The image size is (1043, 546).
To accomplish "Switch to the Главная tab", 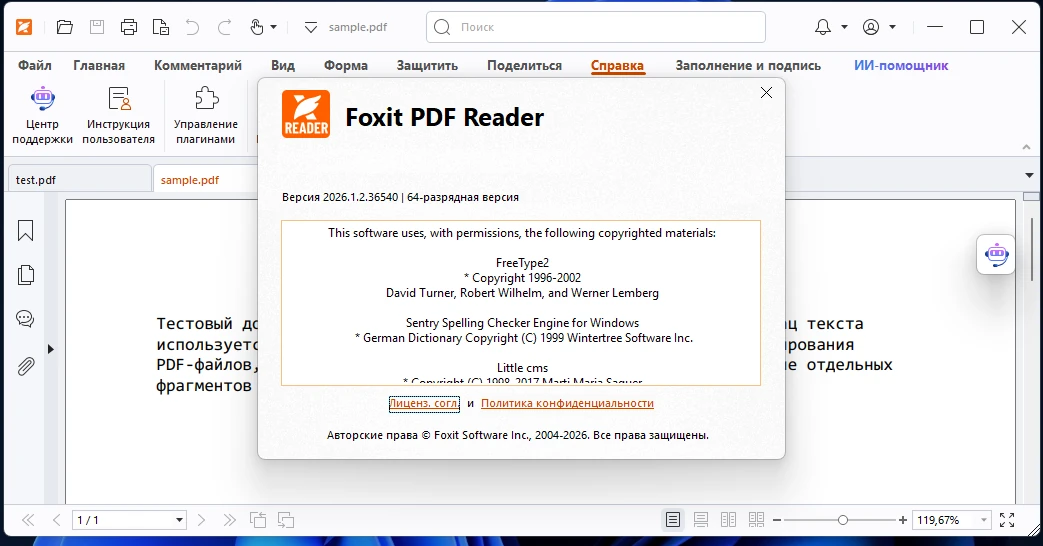I will (x=99, y=66).
